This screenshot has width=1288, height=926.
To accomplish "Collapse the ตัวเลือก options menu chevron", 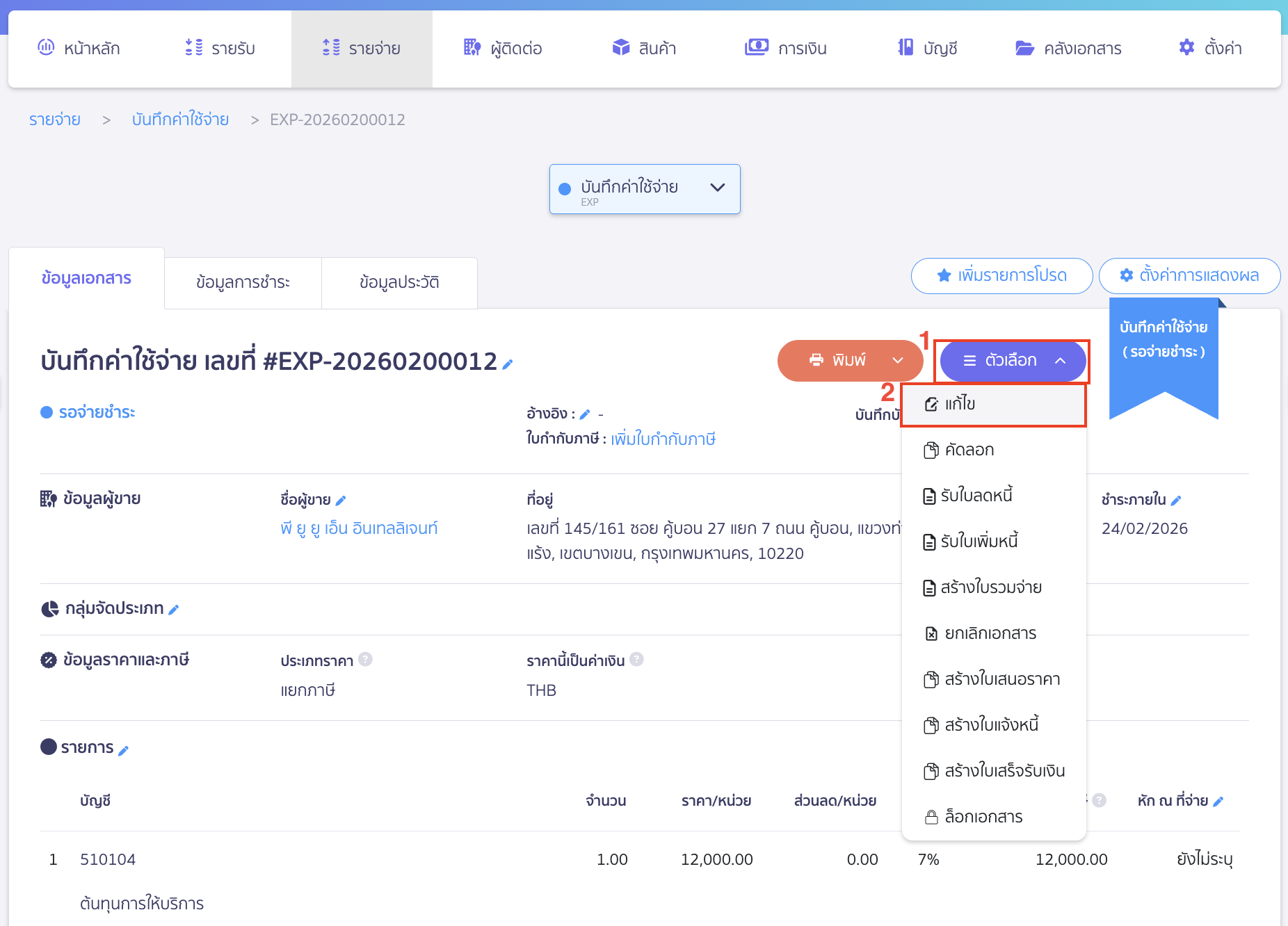I will tap(1061, 361).
